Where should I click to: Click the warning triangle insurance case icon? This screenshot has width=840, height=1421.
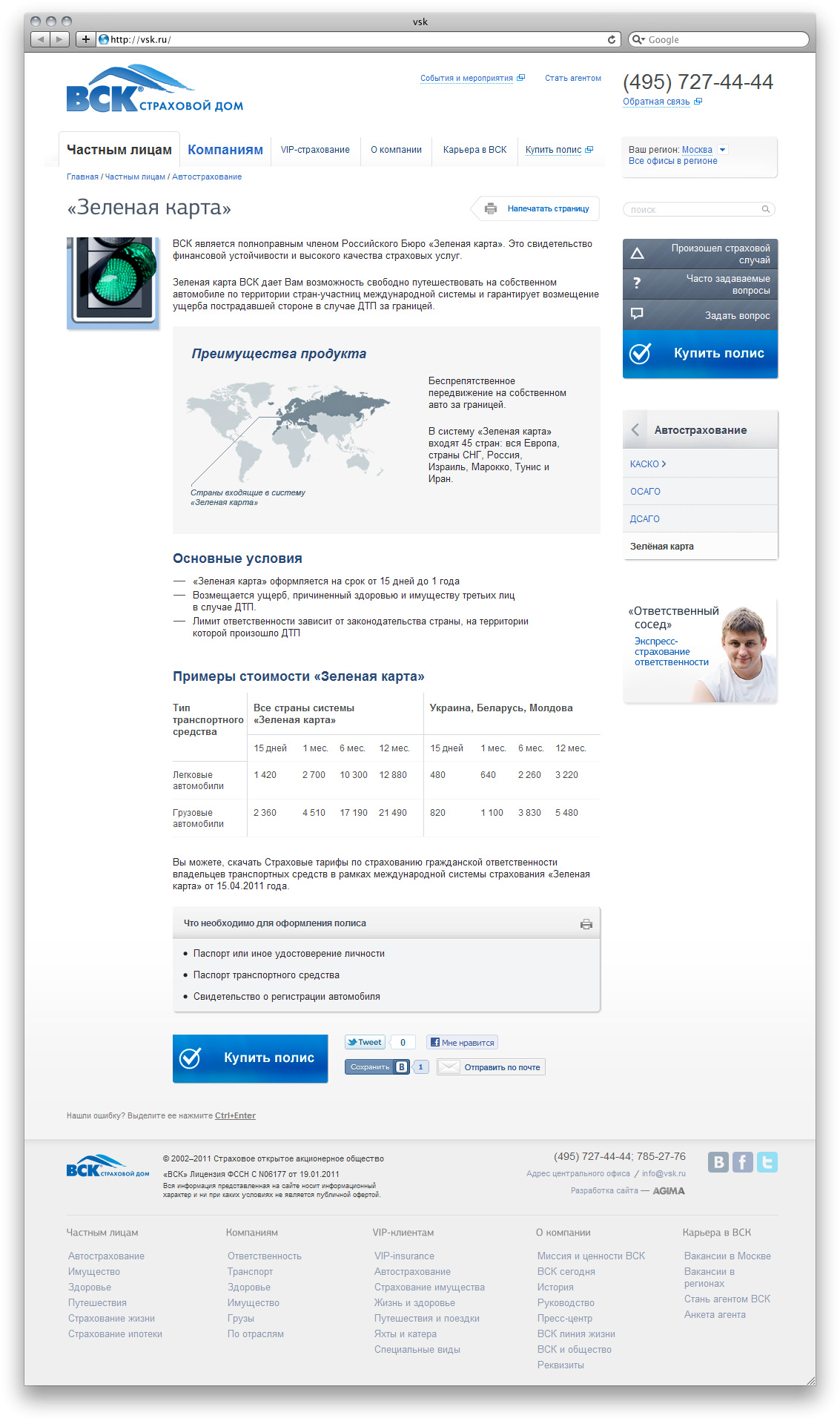click(637, 254)
